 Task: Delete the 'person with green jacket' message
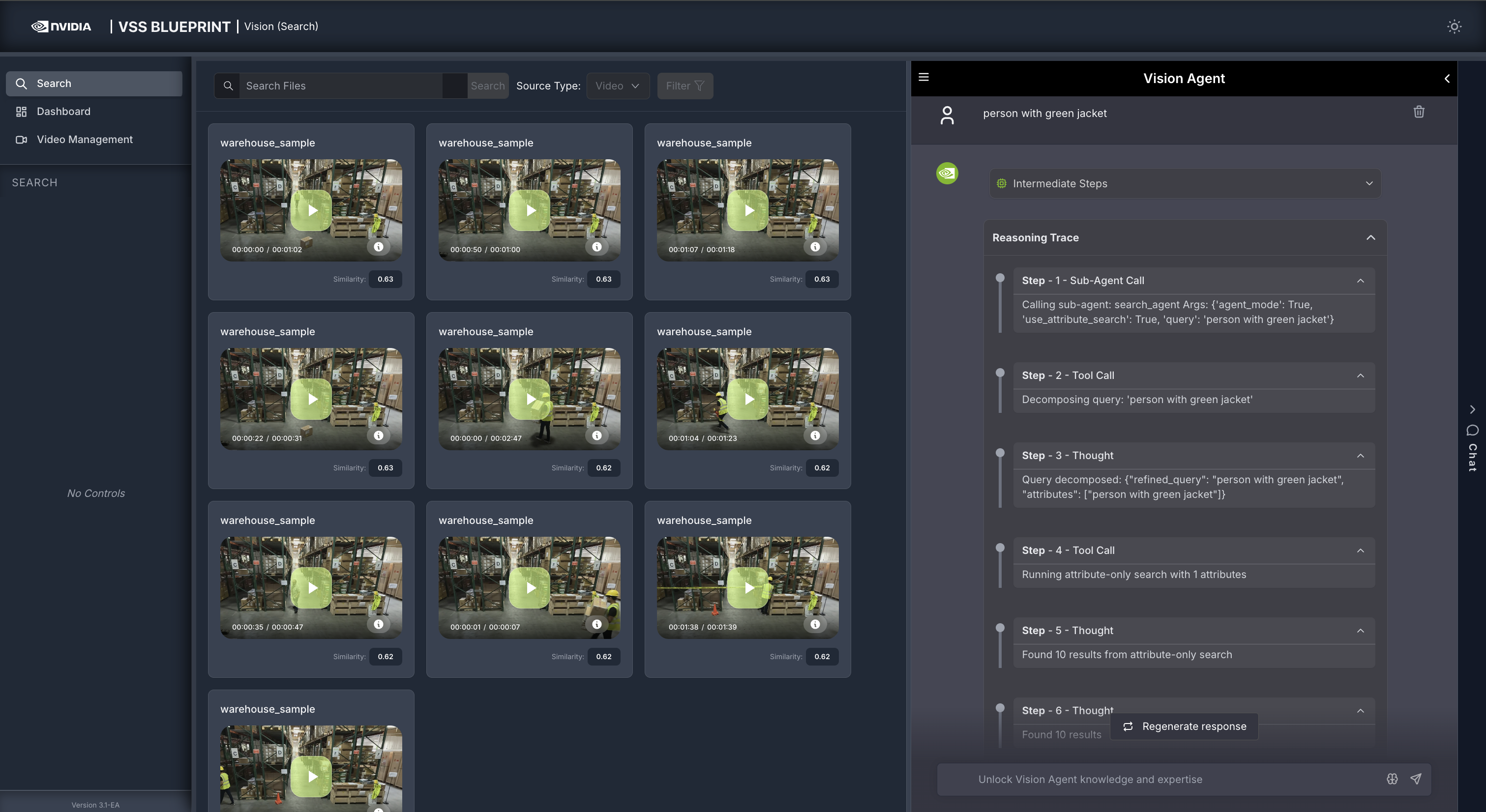tap(1419, 112)
